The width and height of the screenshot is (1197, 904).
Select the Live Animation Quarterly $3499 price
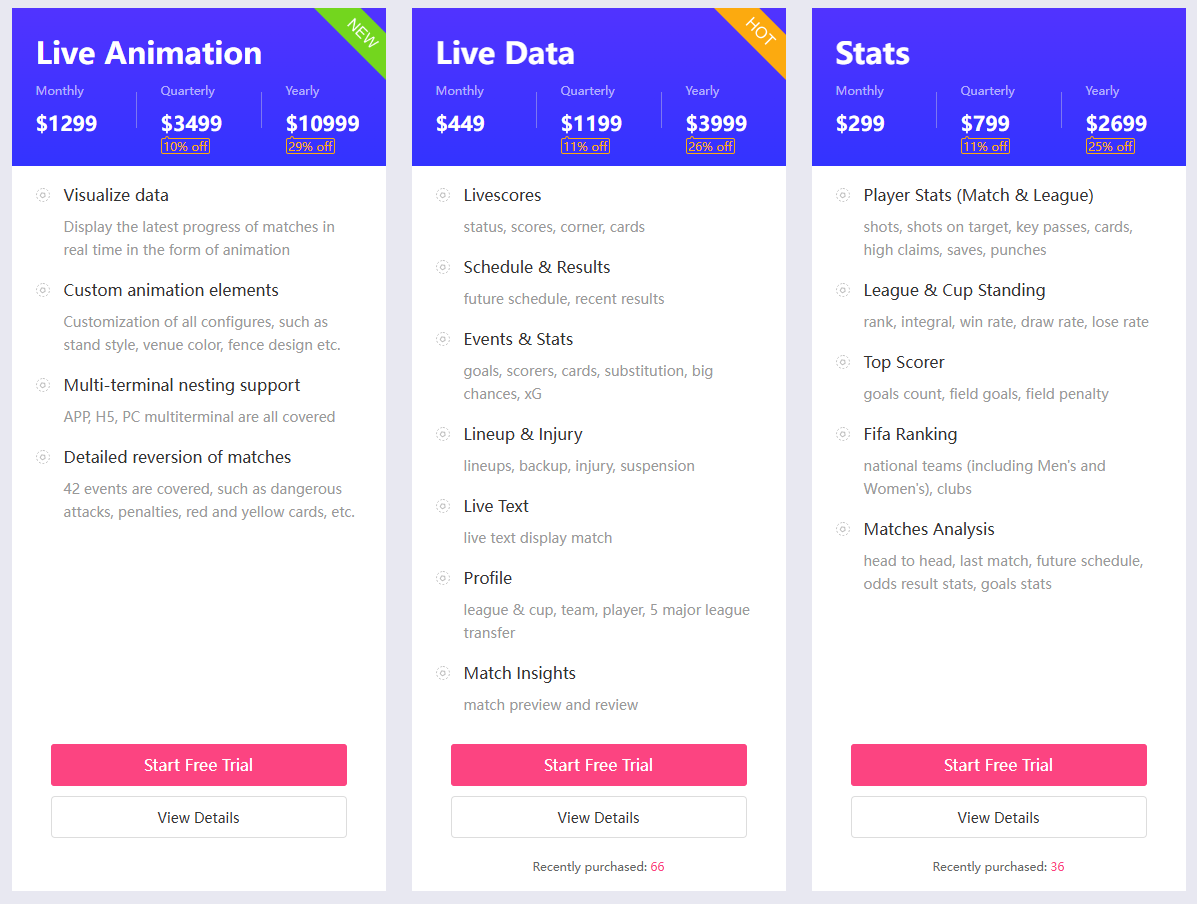point(192,123)
